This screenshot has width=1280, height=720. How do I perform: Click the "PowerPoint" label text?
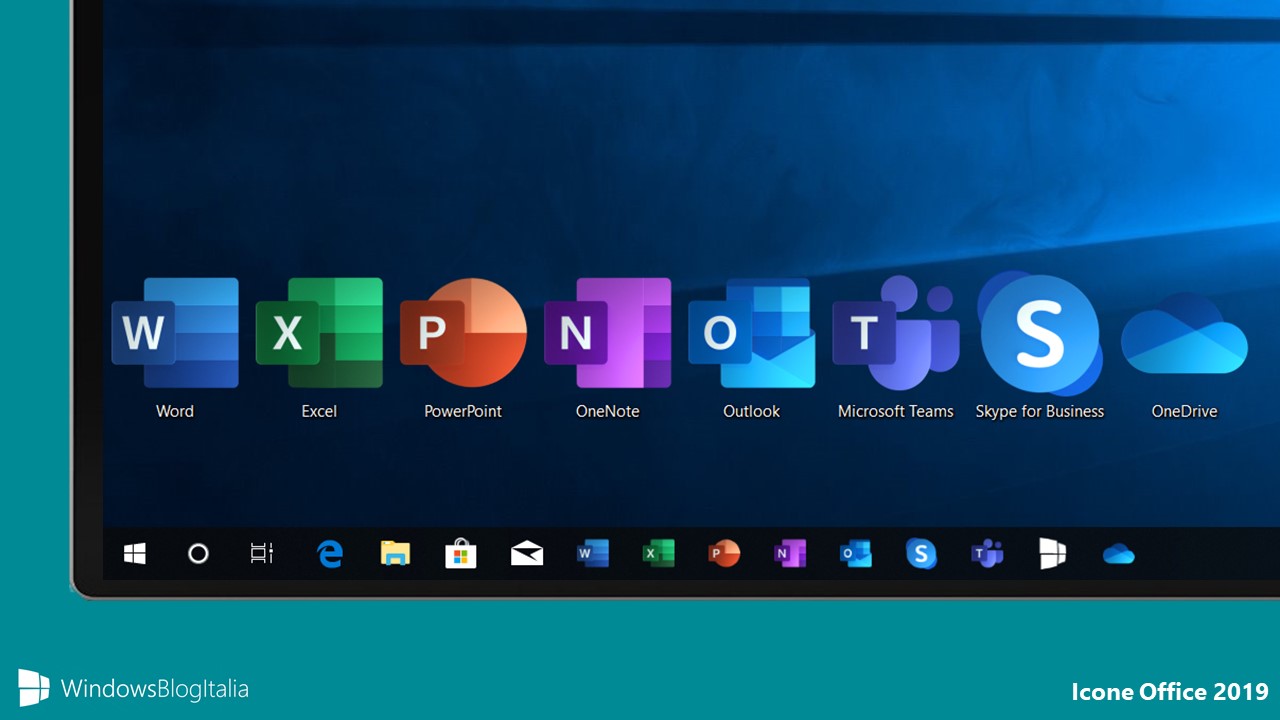[x=463, y=411]
